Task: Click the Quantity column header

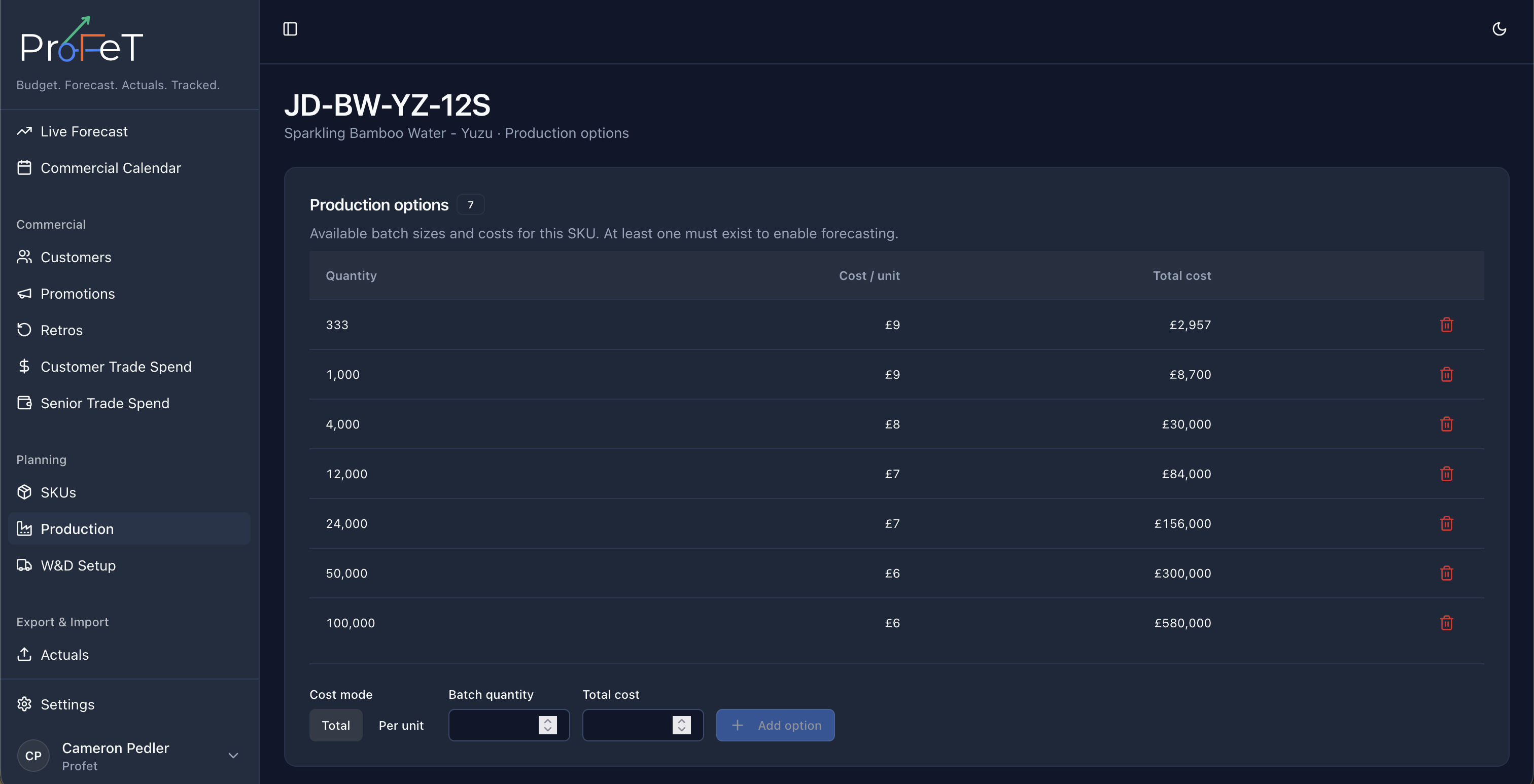Action: (x=352, y=276)
